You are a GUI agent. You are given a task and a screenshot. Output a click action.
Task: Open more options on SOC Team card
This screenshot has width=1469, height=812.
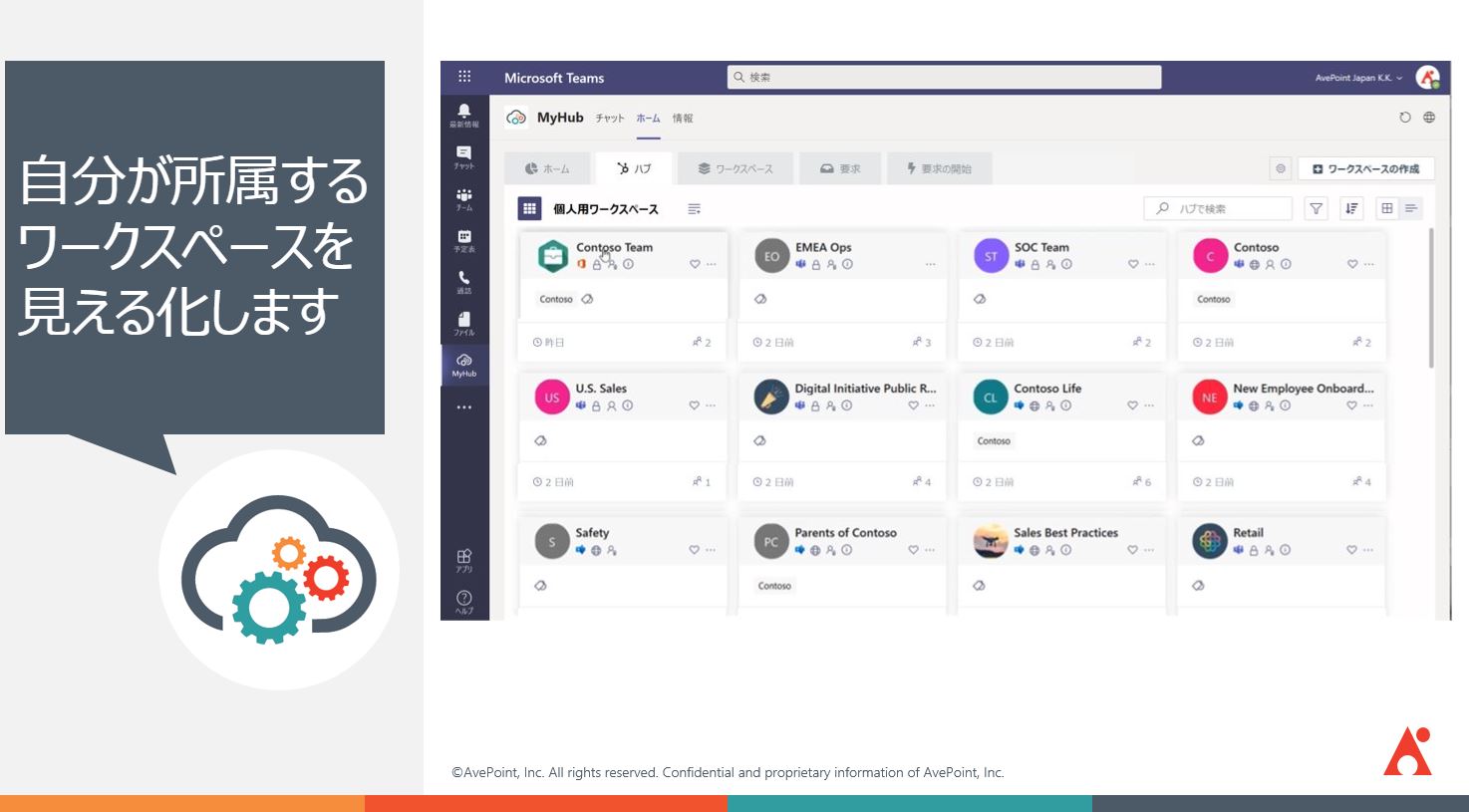tap(1149, 264)
